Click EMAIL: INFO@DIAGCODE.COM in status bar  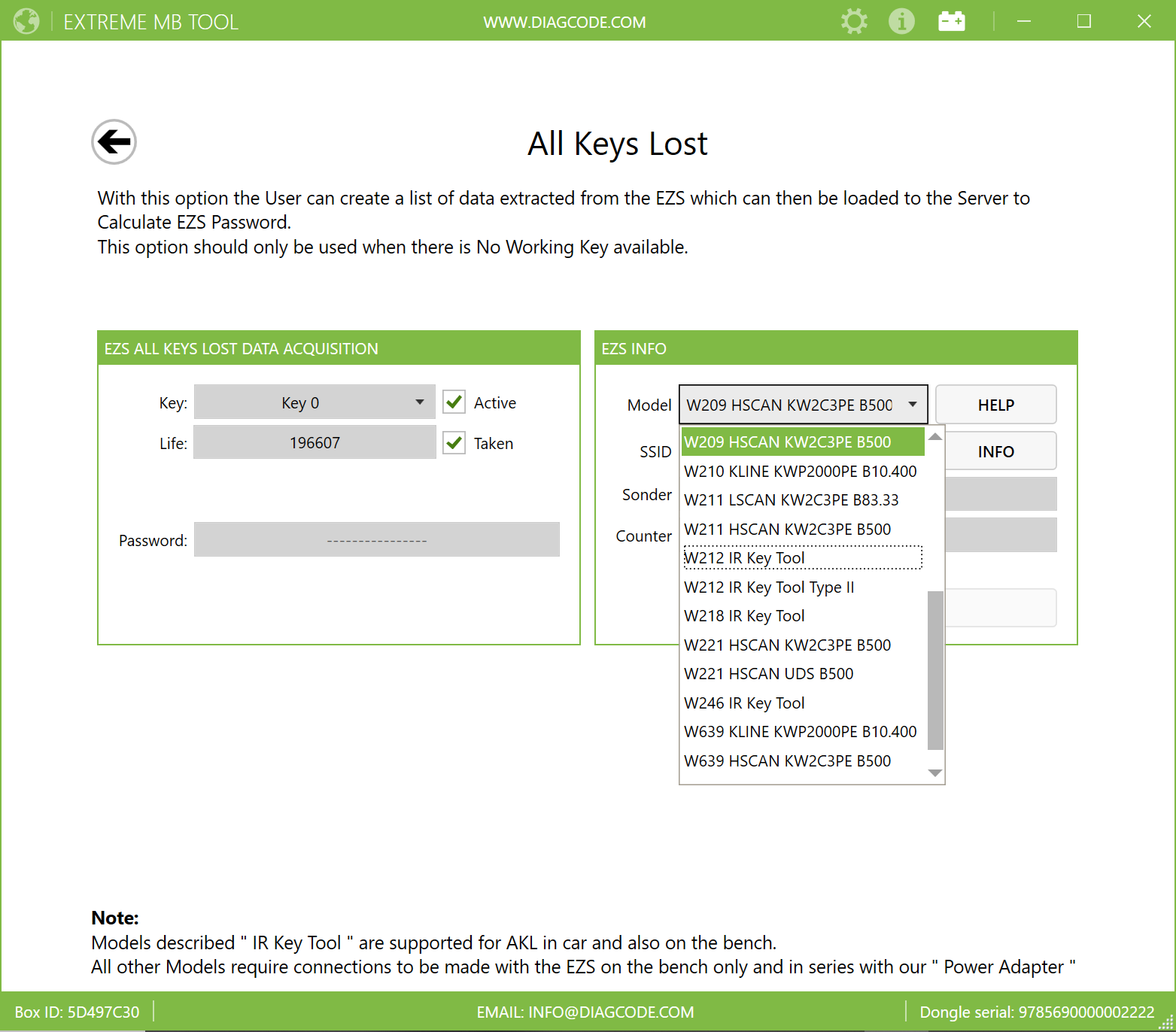(x=585, y=1012)
